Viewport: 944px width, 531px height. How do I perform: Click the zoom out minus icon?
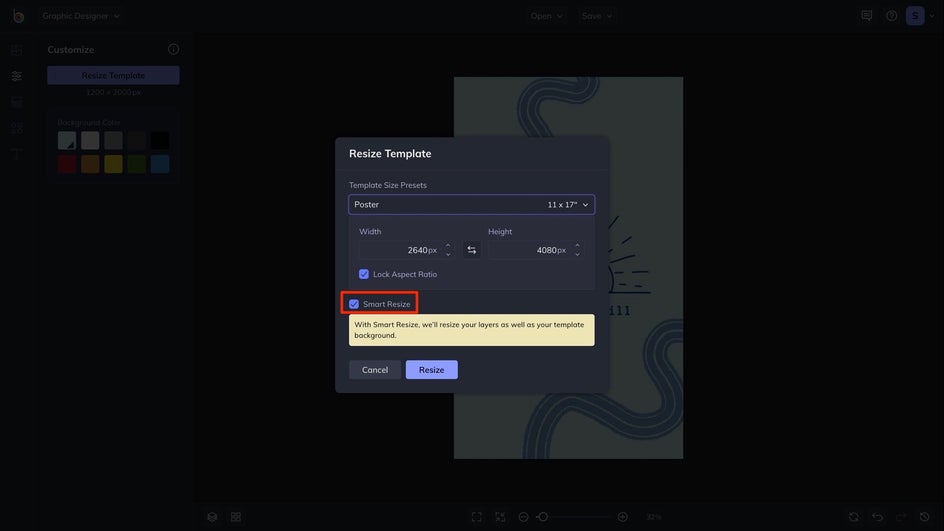pos(523,517)
